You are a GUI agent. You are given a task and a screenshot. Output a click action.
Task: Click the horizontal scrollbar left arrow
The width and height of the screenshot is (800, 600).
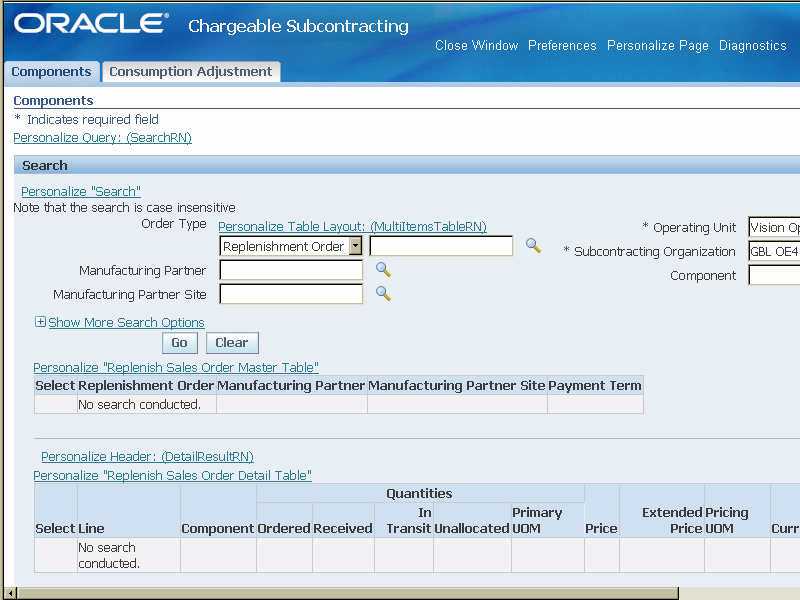click(11, 593)
